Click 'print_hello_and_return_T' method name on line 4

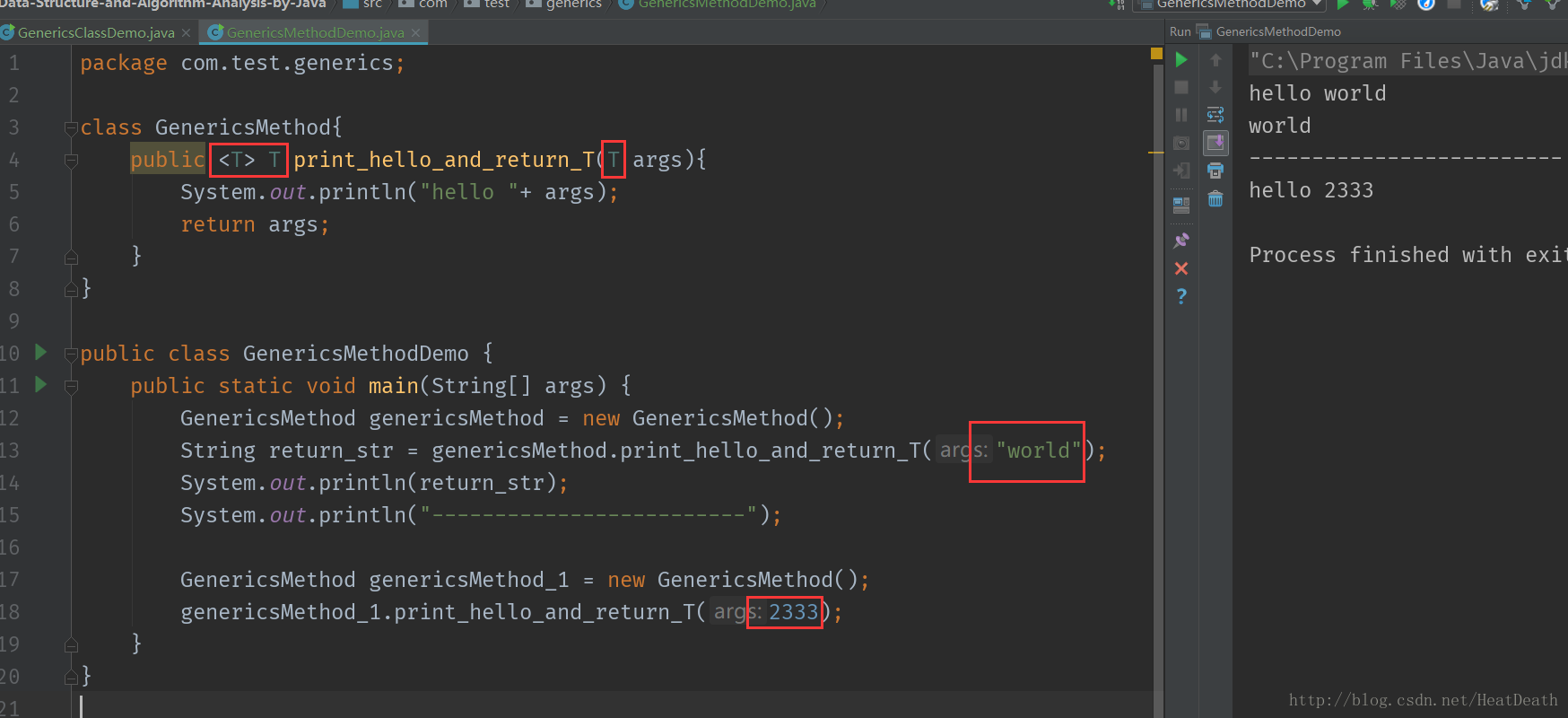point(443,160)
